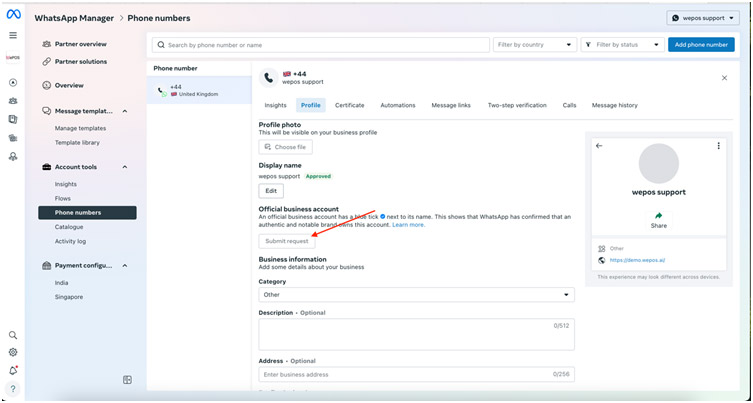Click in the phone number search field
753x403 pixels.
[x=321, y=45]
